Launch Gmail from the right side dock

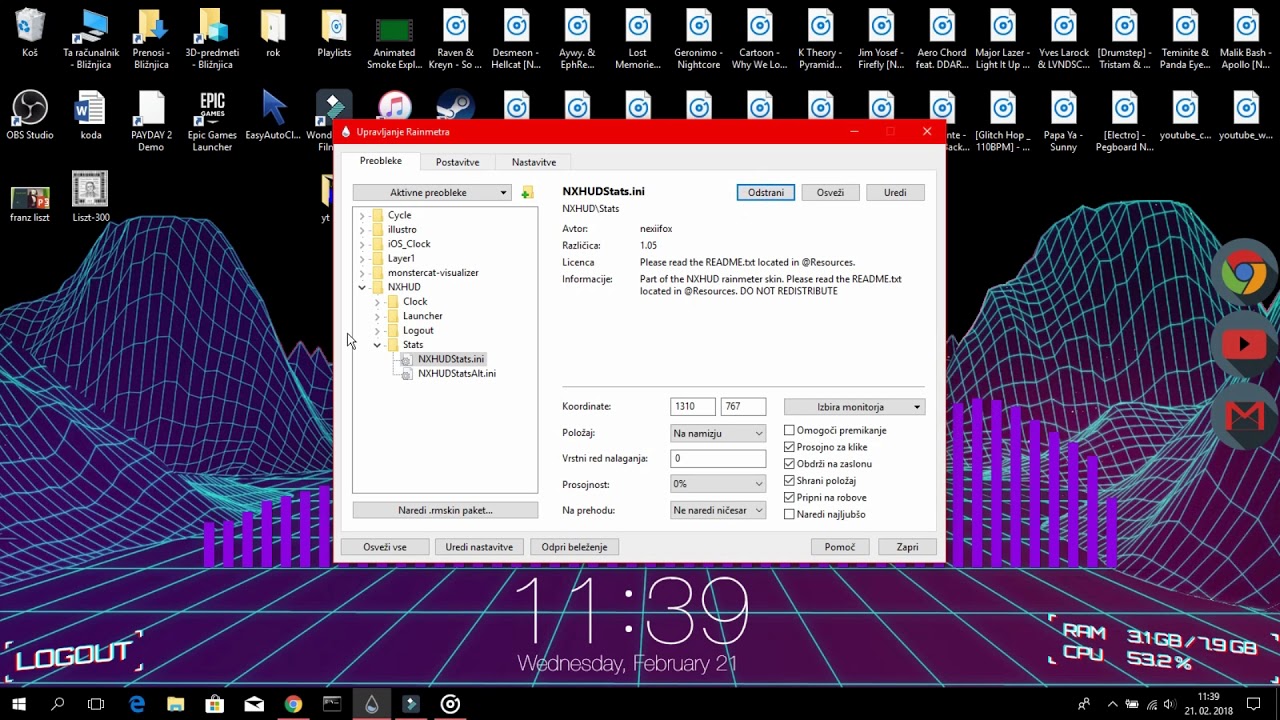pos(1243,414)
